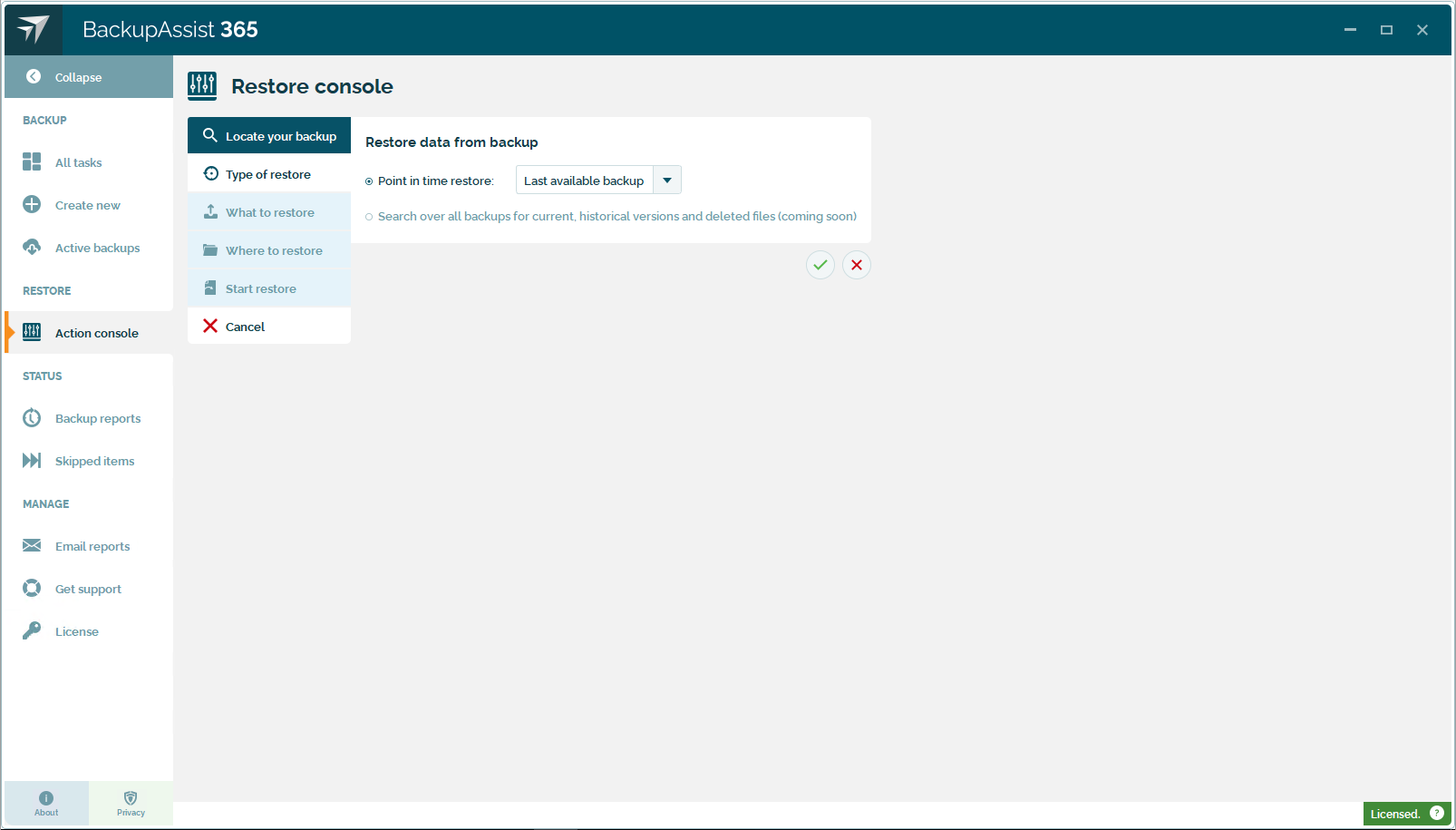Click the STATUS section header
The image size is (1456, 830).
pos(43,376)
